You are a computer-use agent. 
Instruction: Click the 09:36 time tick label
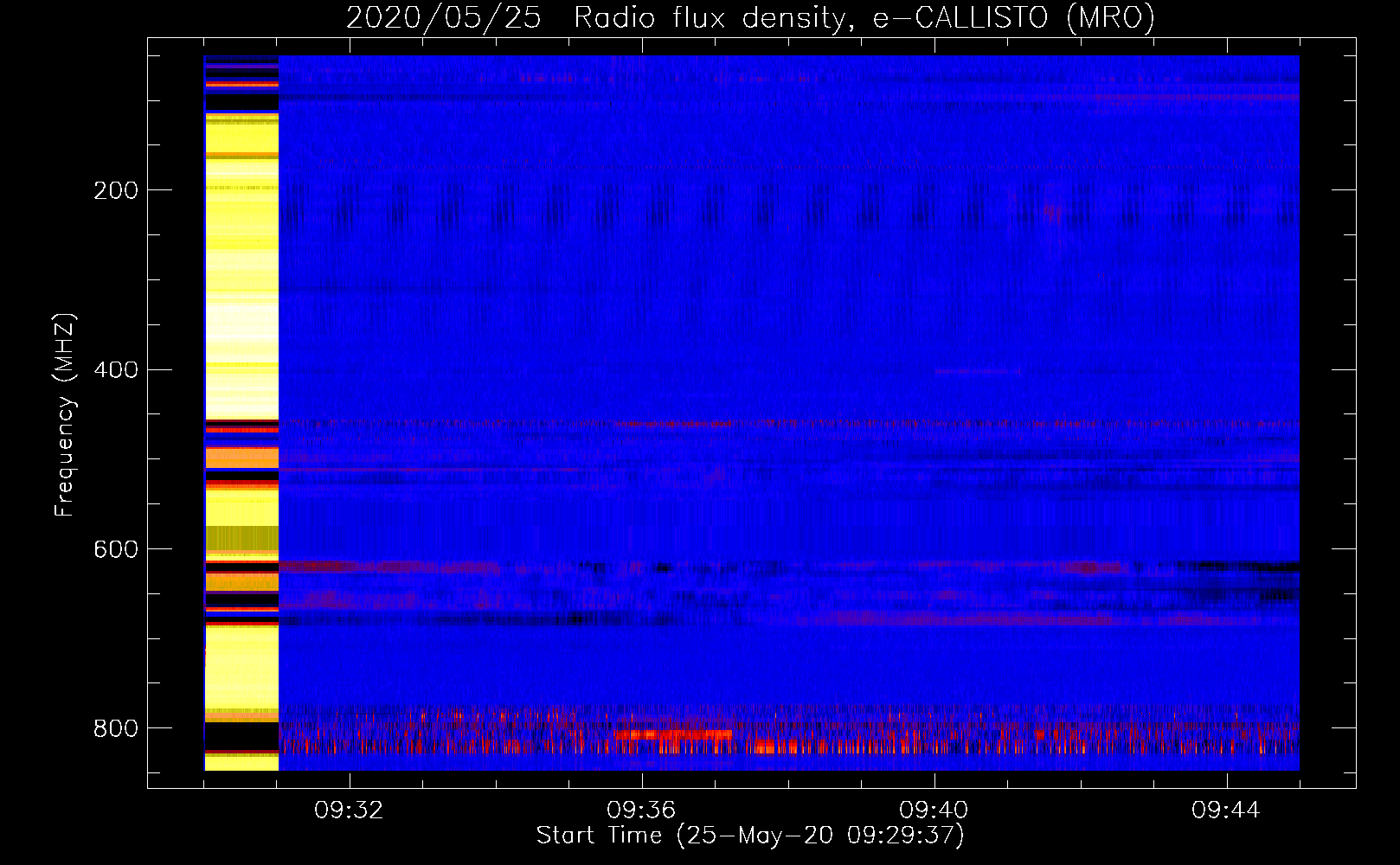tap(641, 811)
